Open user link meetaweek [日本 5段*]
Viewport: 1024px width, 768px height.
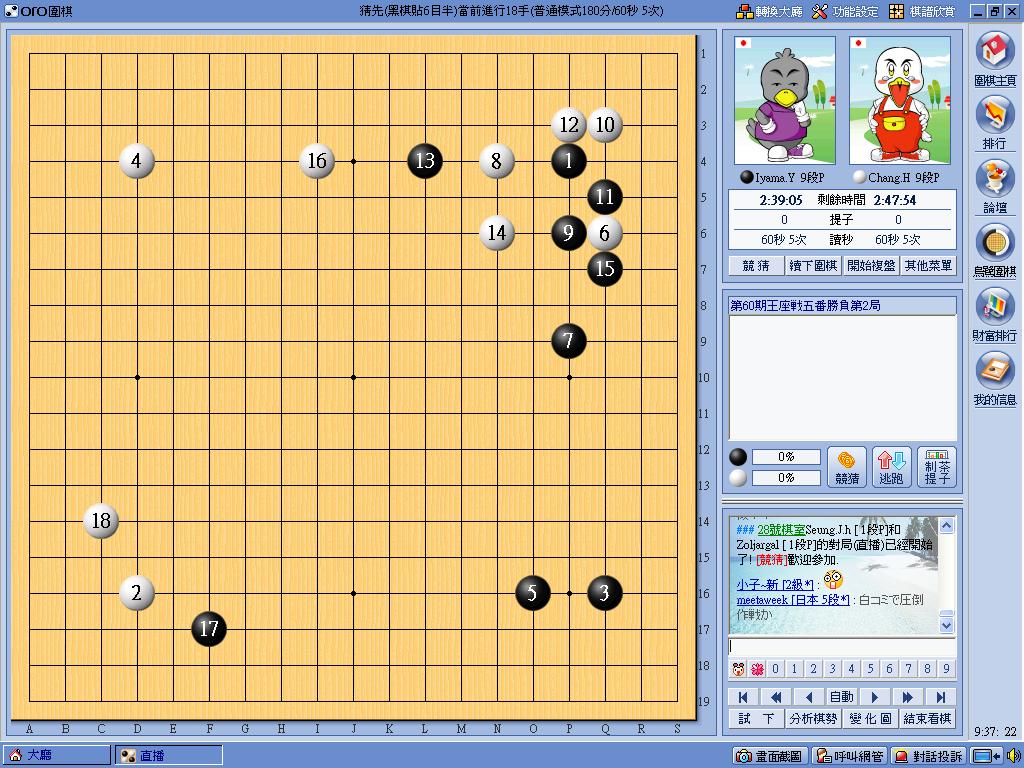tap(793, 600)
